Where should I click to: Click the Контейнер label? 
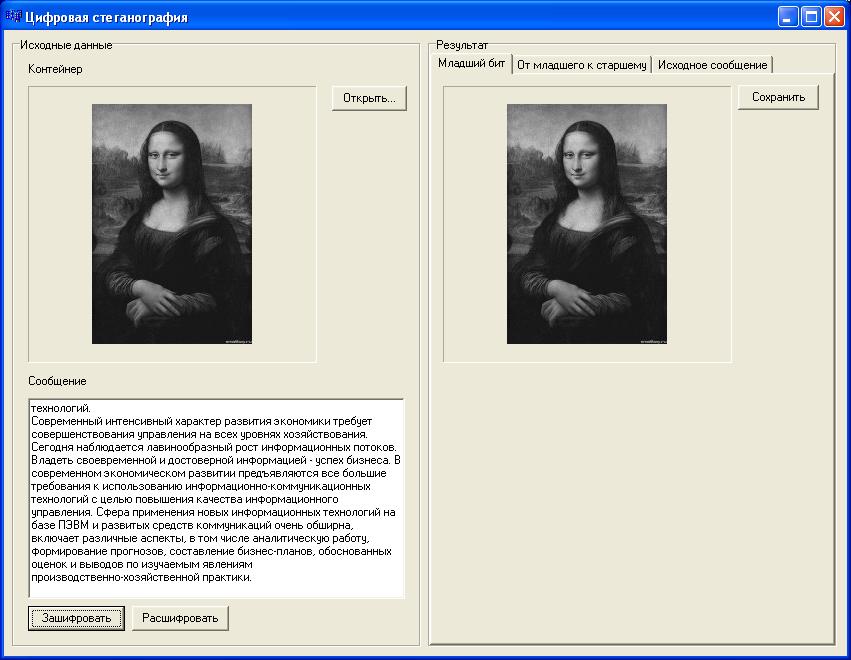click(55, 69)
